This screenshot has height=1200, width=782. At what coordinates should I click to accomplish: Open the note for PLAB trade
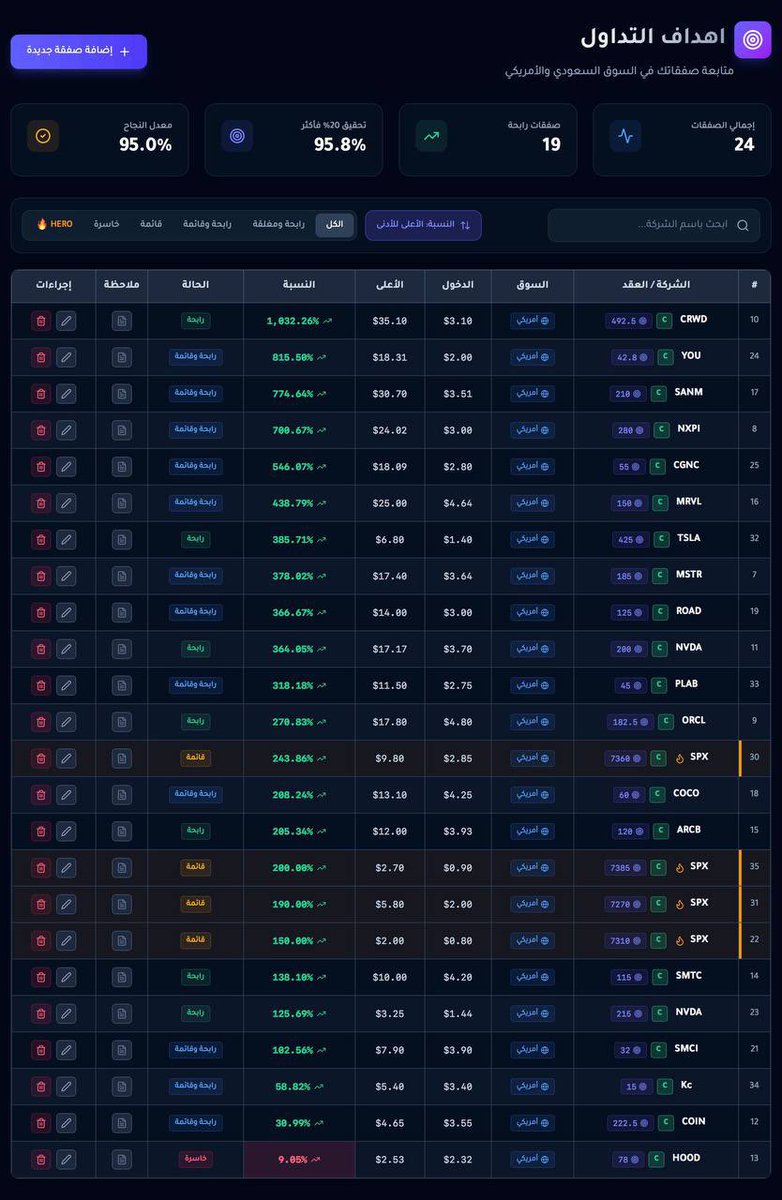122,686
